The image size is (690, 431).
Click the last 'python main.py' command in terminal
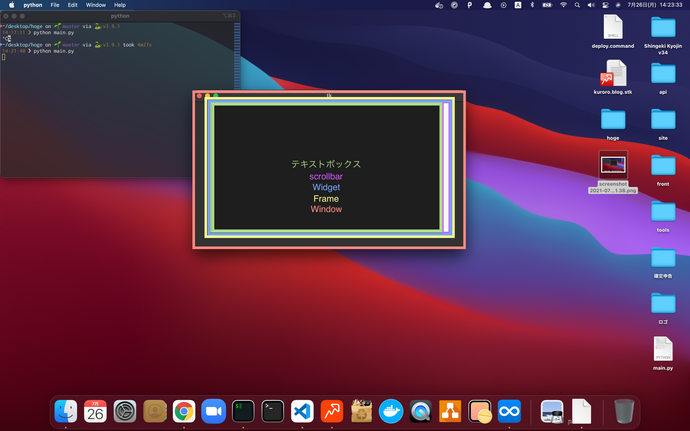pos(54,51)
